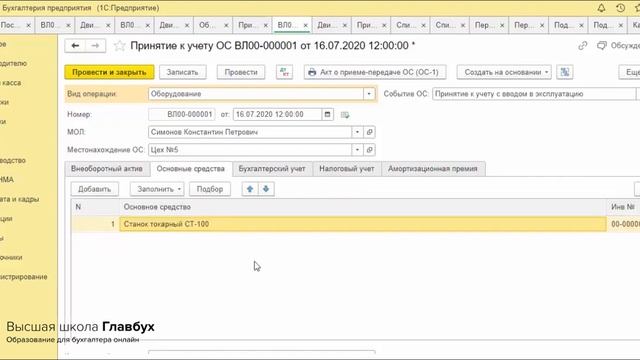Open the notifications bell icon
640x360 pixels.
click(601, 8)
